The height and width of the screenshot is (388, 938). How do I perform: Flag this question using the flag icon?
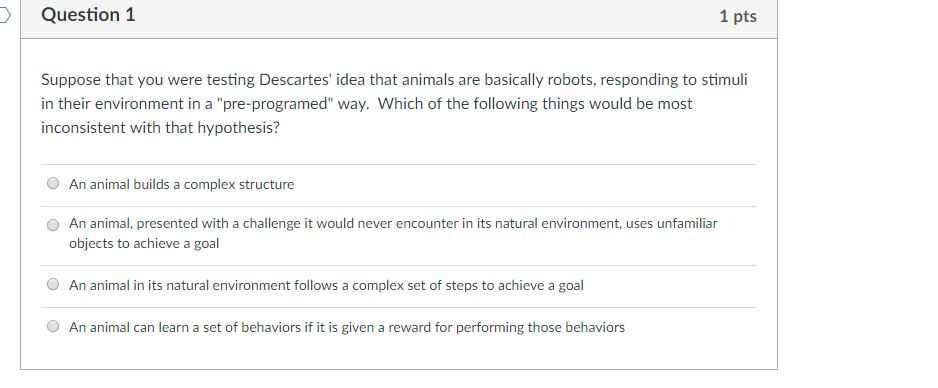[5, 16]
